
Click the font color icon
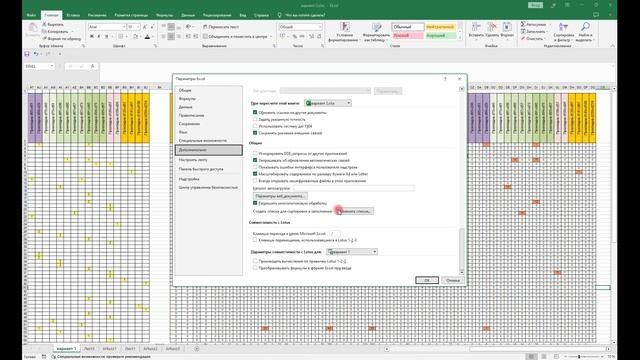pyautogui.click(x=147, y=36)
